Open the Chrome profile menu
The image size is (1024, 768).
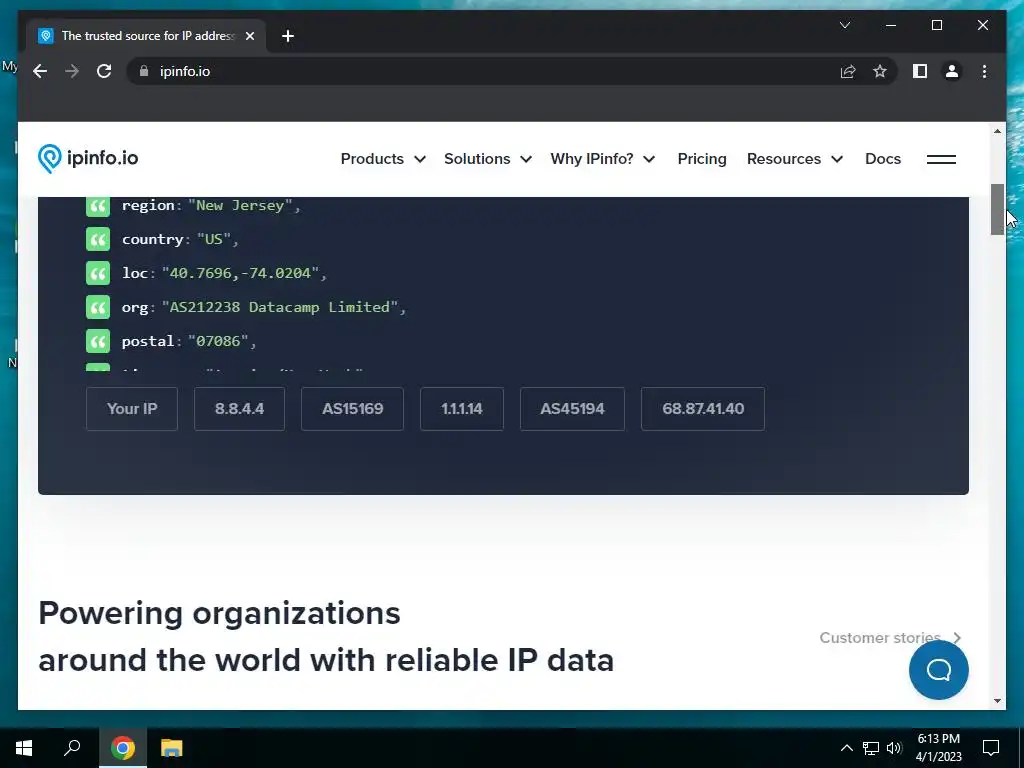tap(952, 71)
